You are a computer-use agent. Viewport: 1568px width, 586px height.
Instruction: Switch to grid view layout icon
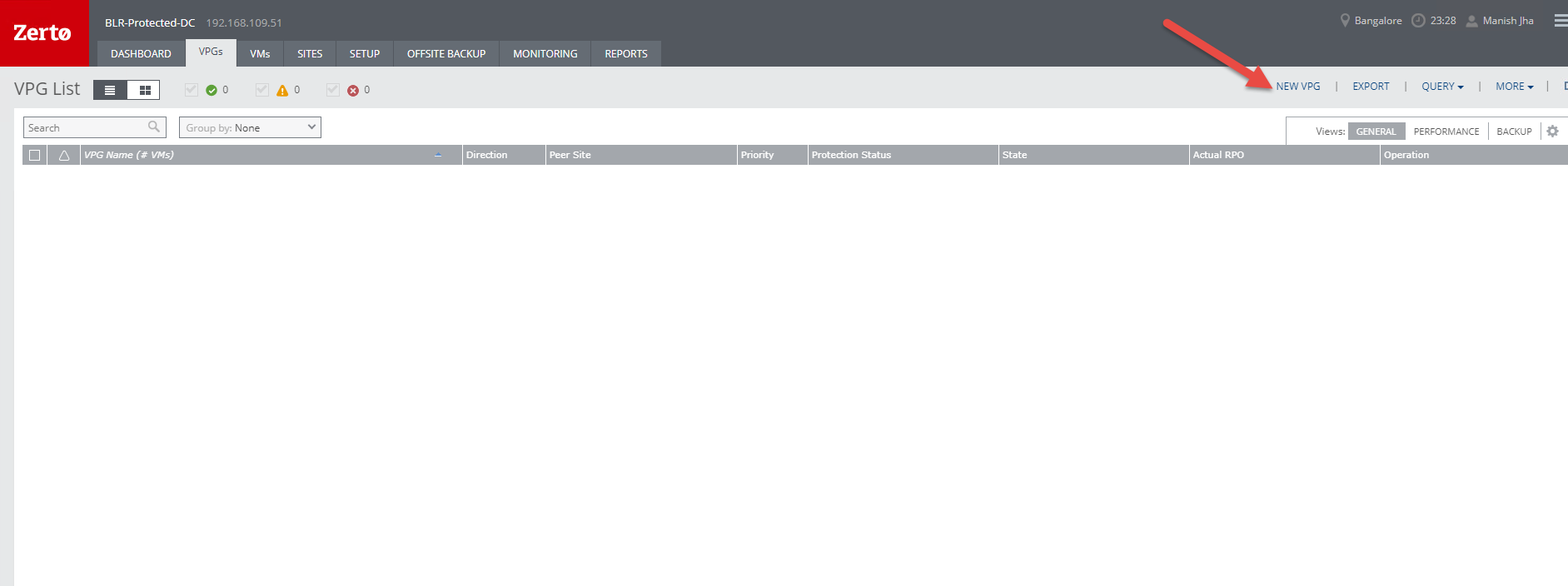coord(144,90)
